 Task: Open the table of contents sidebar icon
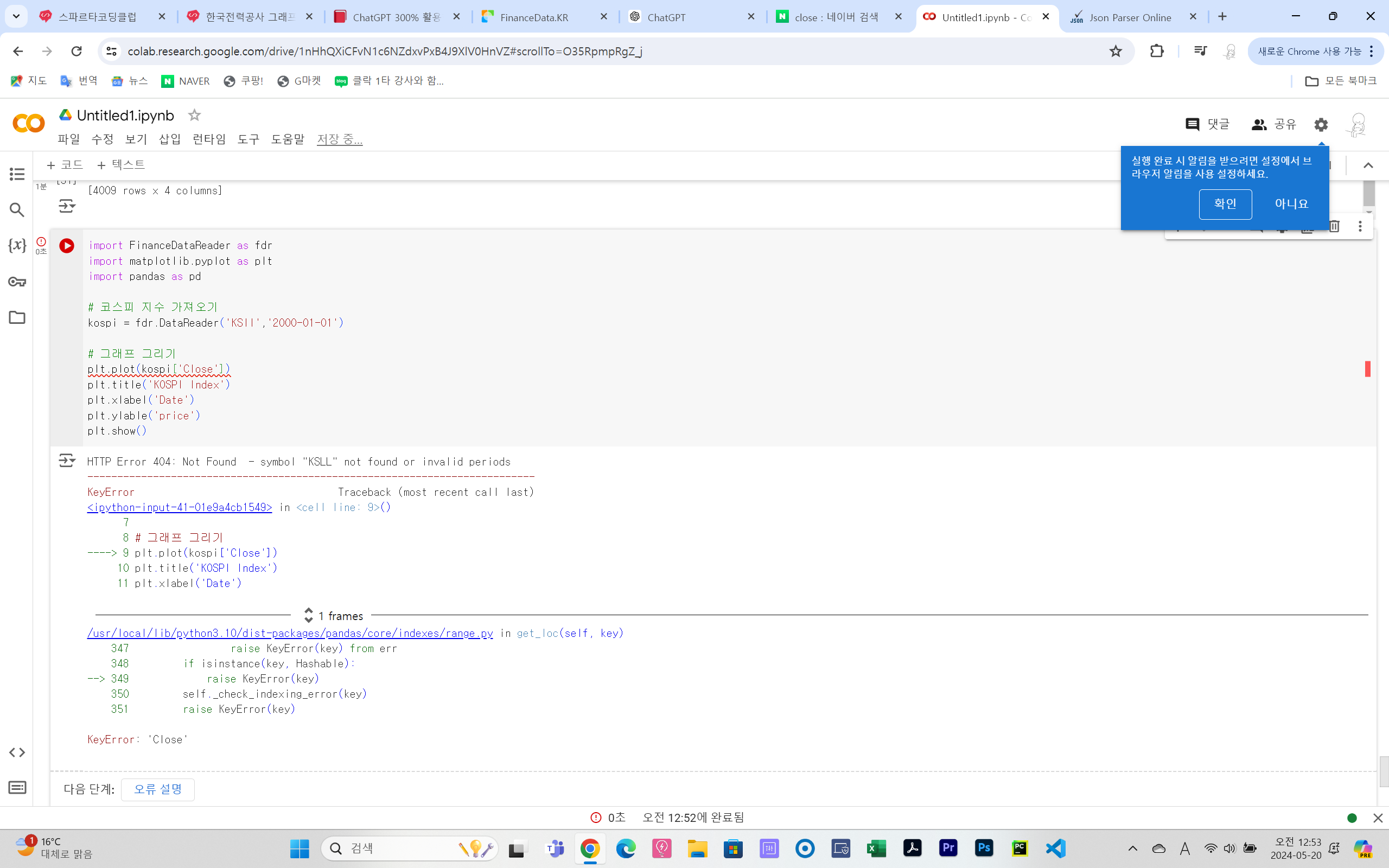tap(17, 174)
